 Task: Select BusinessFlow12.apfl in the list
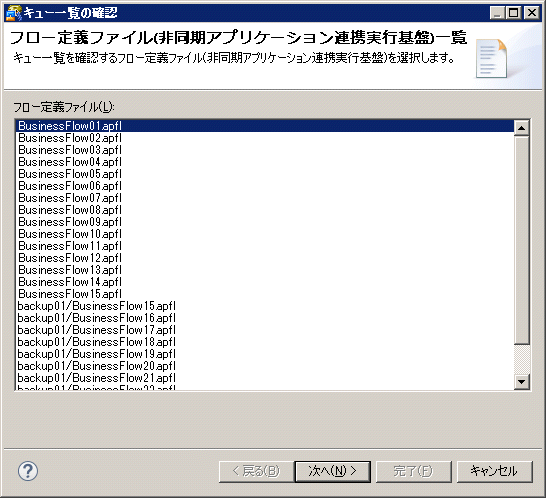(265, 258)
